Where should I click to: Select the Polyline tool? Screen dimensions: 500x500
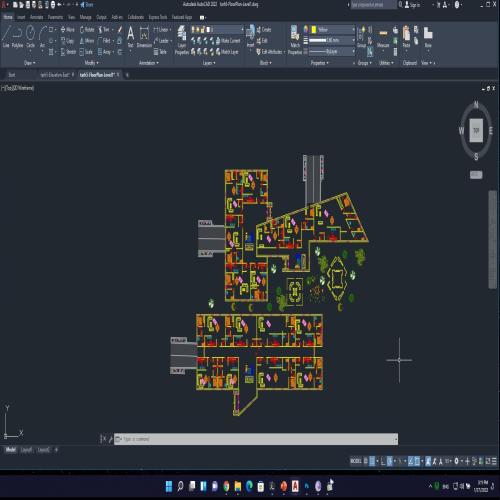(x=17, y=36)
